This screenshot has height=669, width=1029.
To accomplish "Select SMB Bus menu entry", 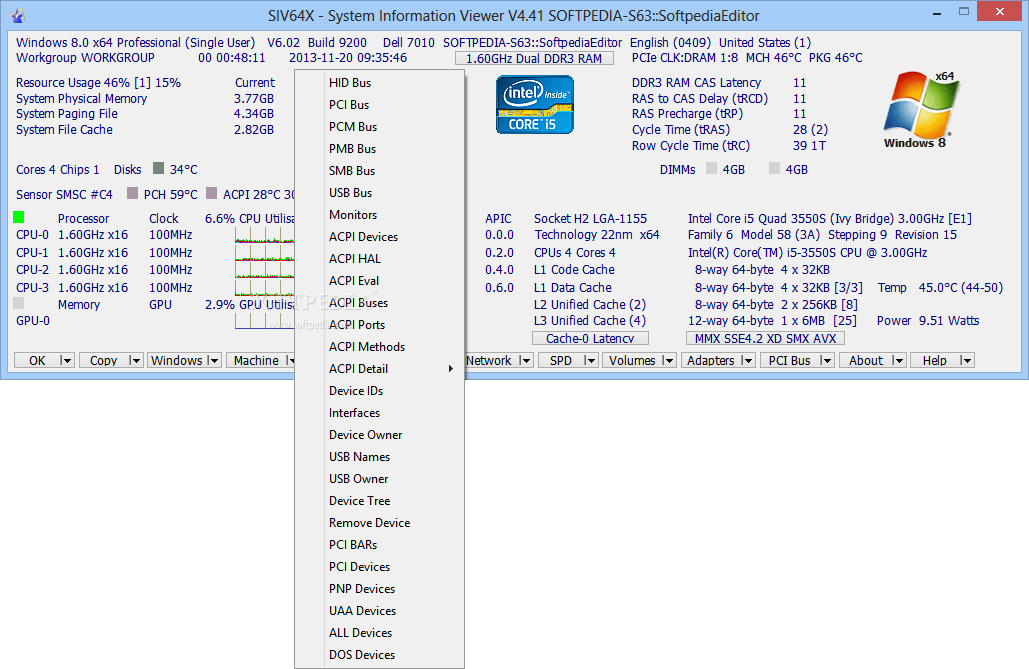I will 379,171.
